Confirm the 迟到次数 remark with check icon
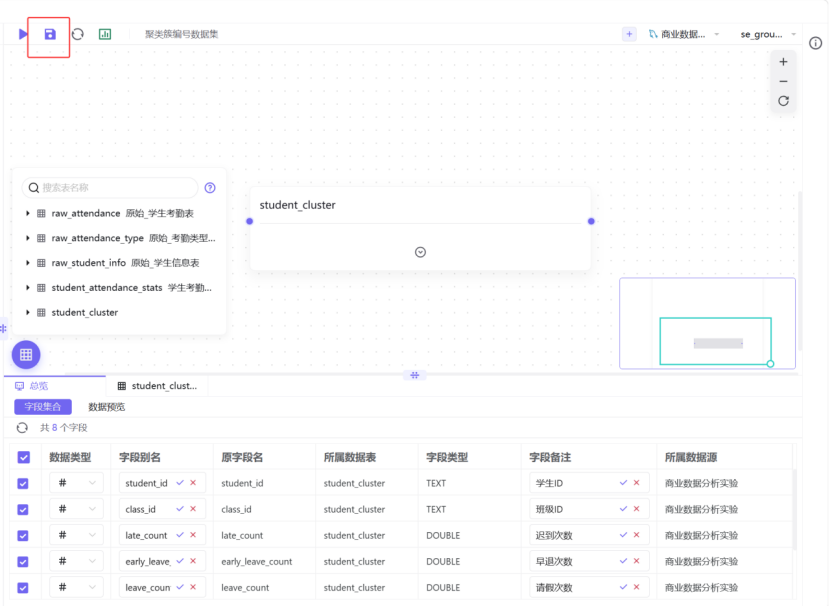The image size is (831, 607). coord(623,535)
